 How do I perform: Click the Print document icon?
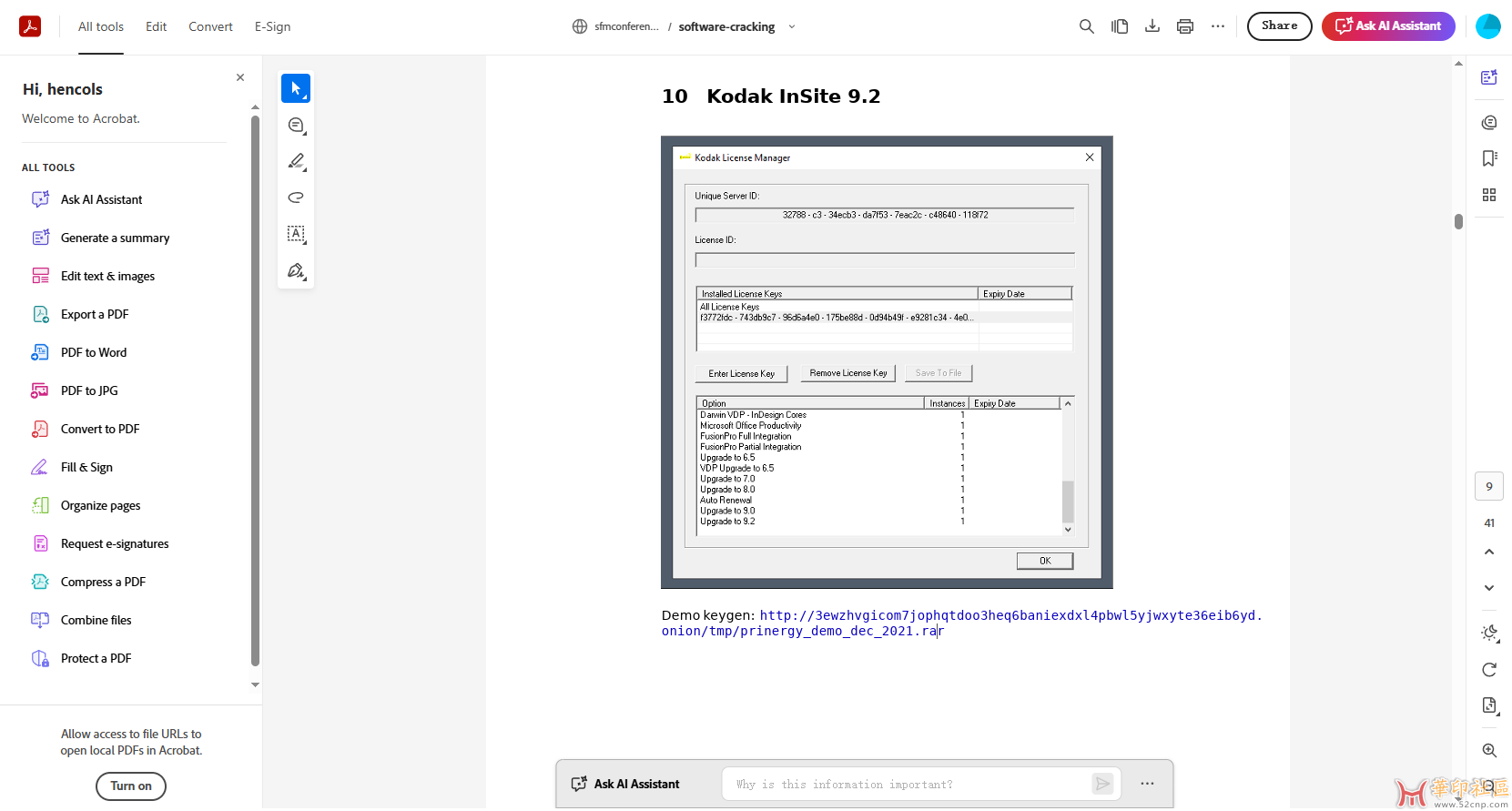click(1184, 26)
